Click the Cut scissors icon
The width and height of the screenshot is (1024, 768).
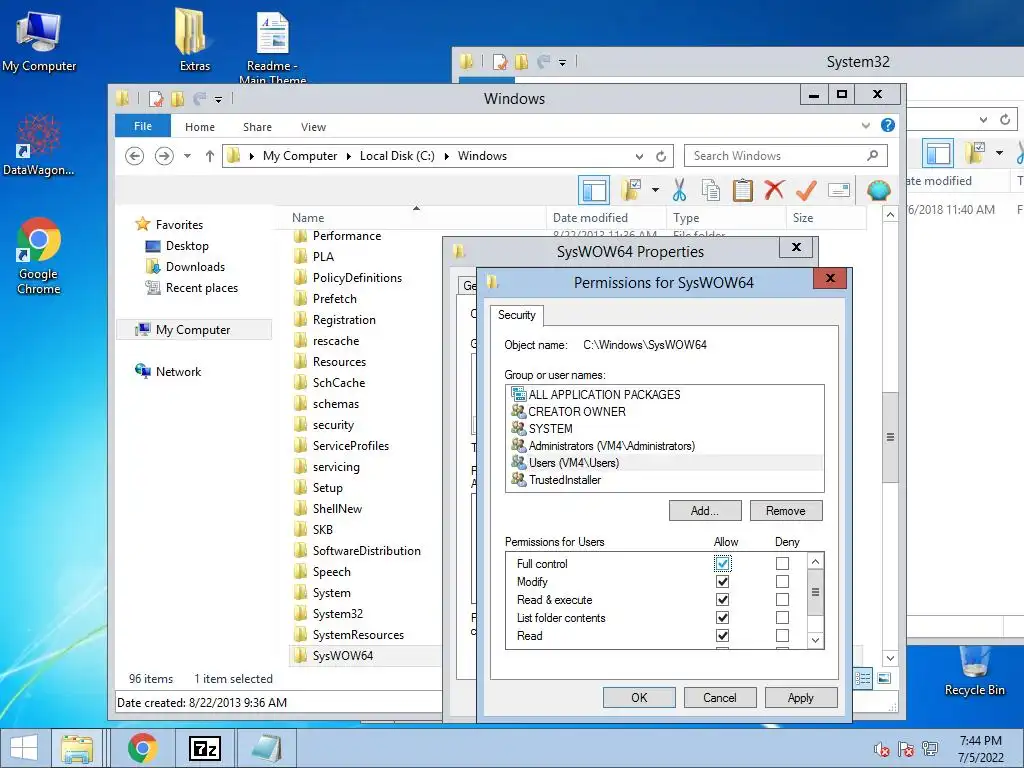click(679, 190)
